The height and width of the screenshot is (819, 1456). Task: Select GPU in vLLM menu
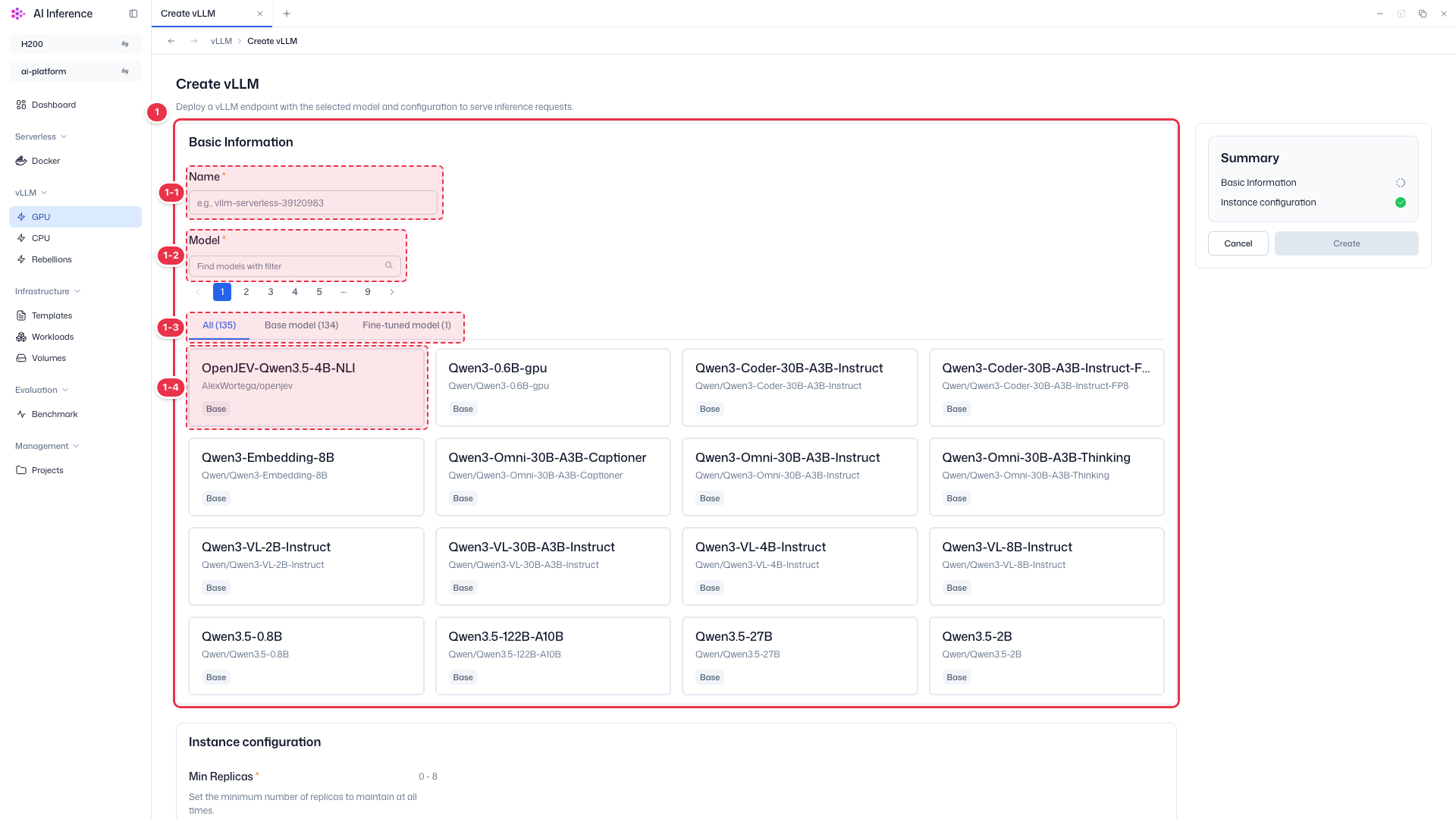tap(75, 217)
